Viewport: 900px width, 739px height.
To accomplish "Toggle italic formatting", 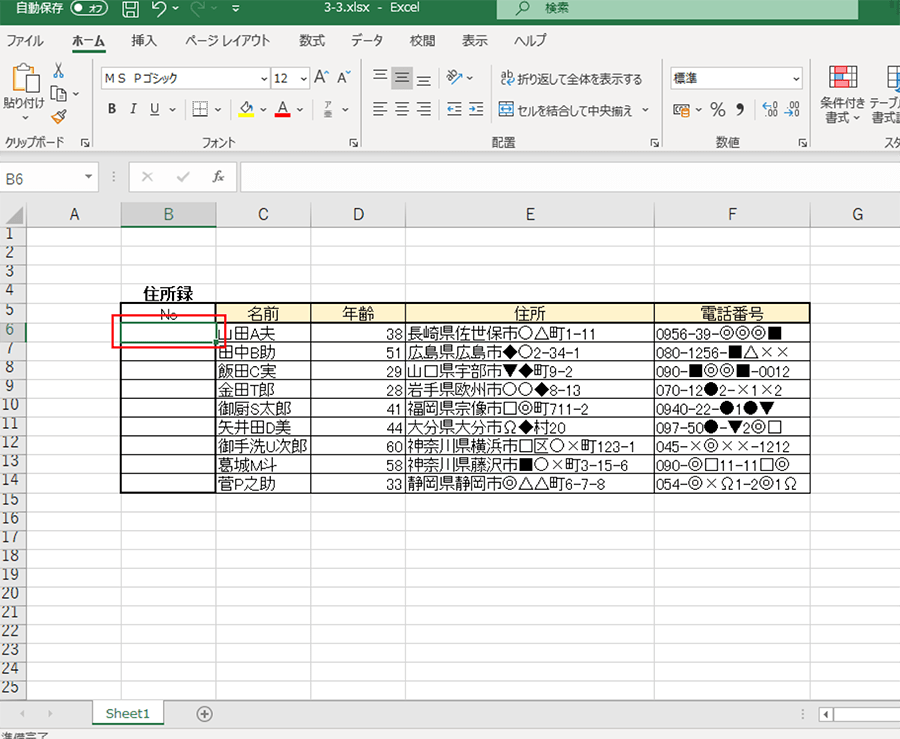I will [x=133, y=109].
